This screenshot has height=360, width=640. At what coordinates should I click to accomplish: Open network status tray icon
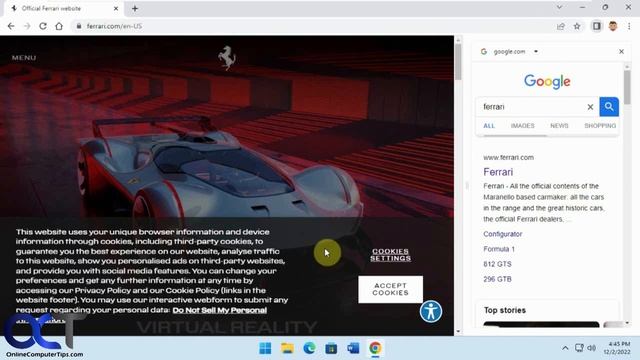pos(579,348)
